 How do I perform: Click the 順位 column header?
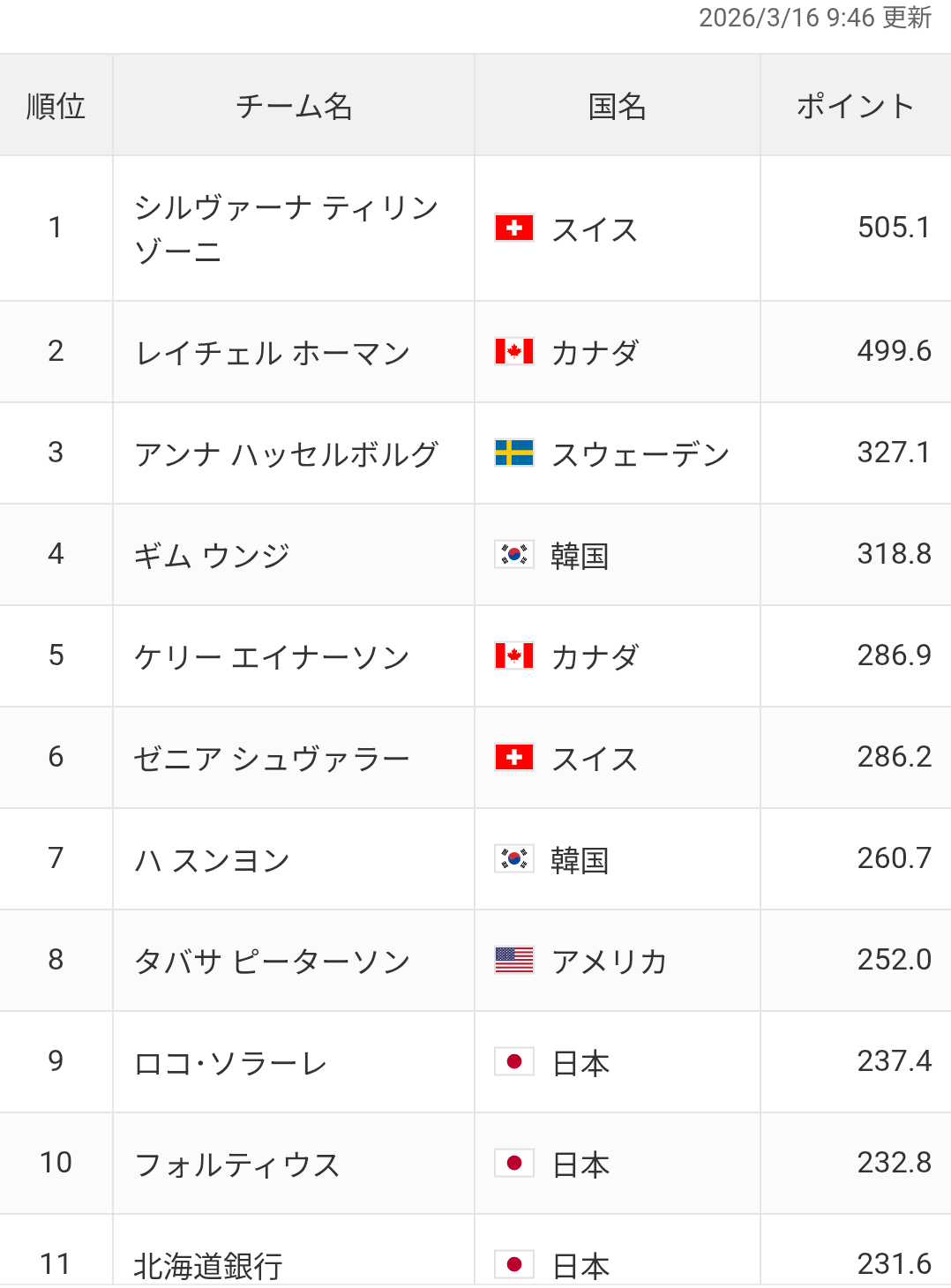click(x=56, y=106)
